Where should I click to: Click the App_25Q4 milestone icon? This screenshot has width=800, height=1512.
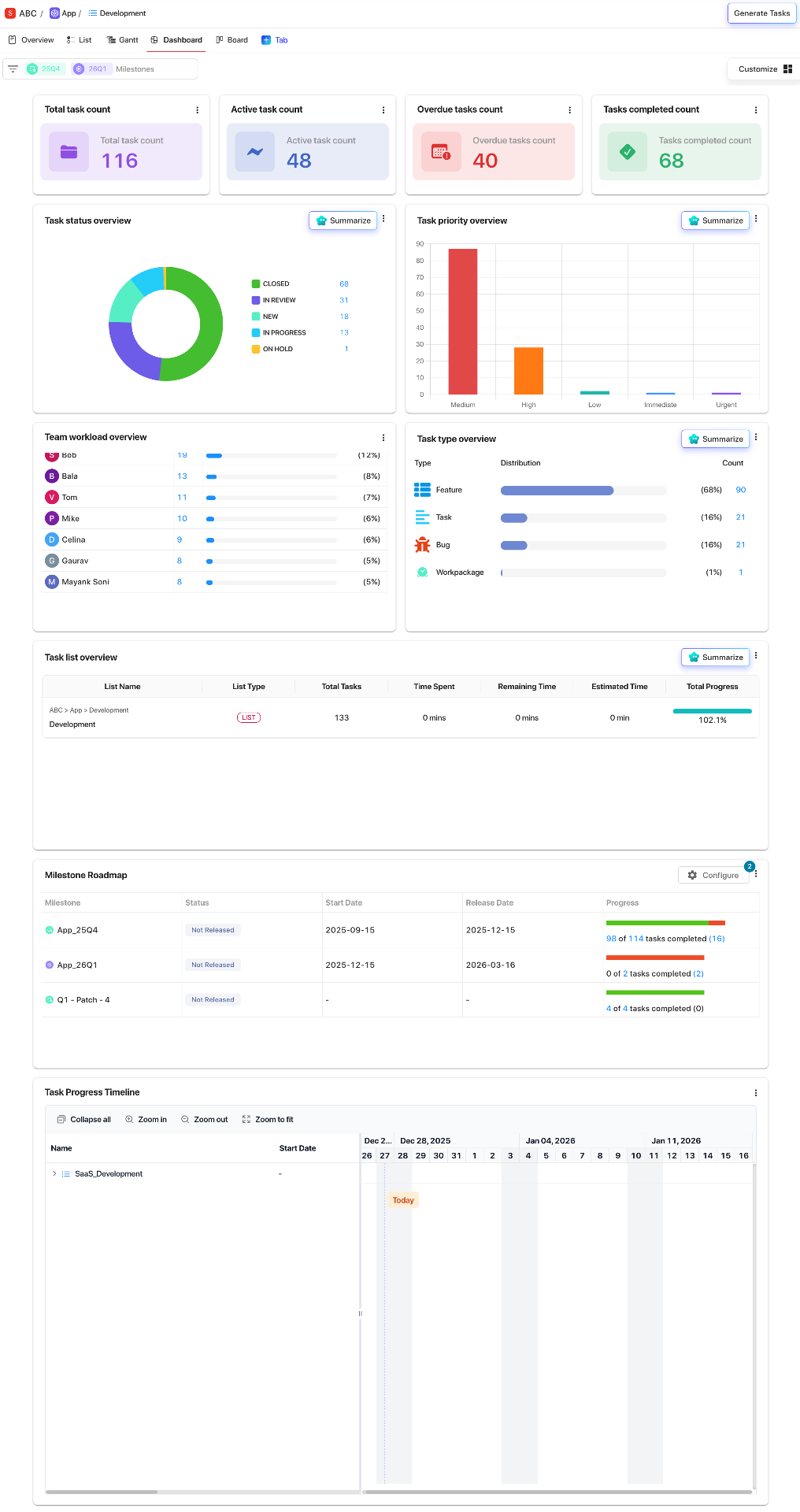(x=50, y=930)
